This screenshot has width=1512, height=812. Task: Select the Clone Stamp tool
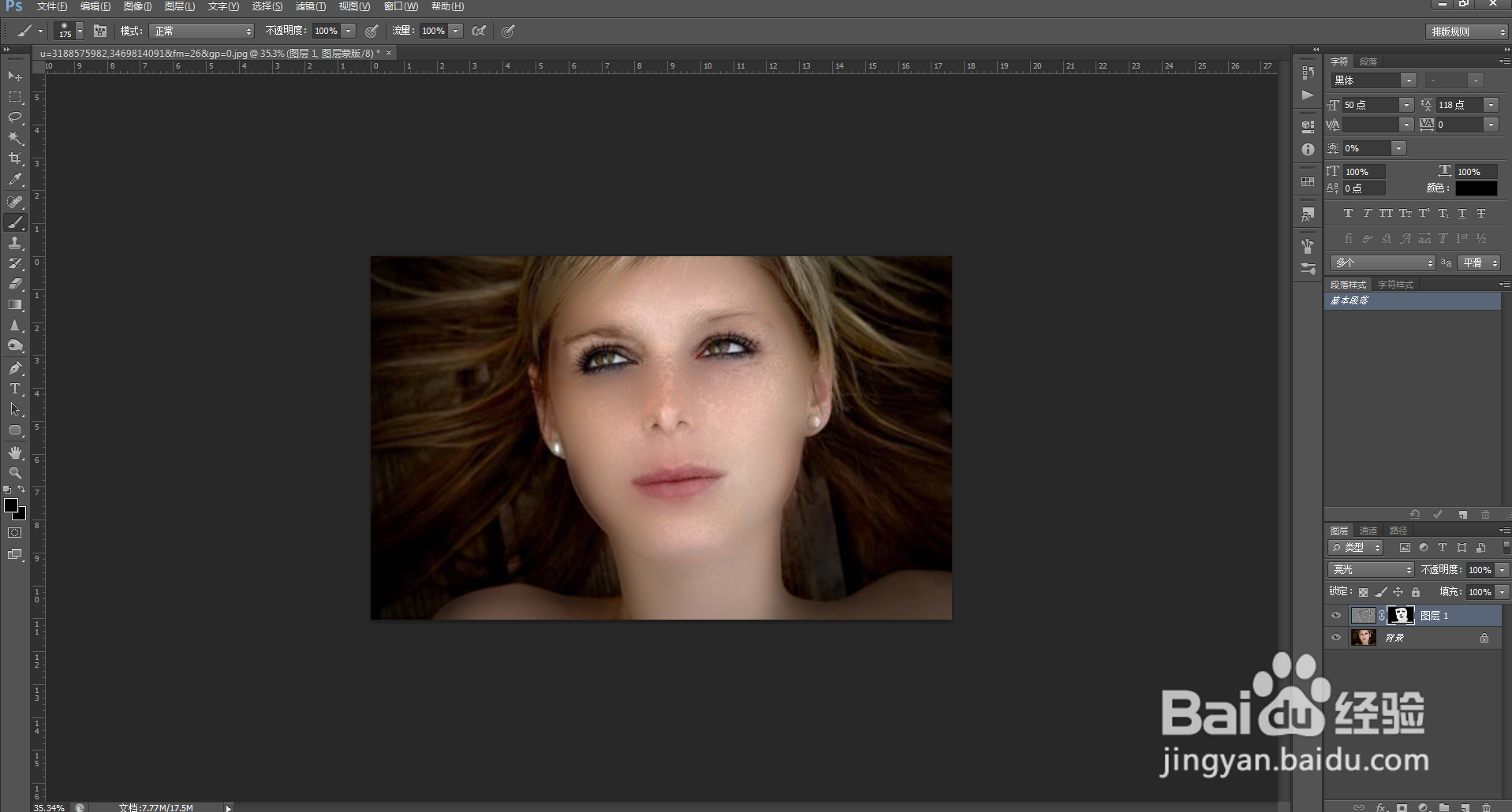15,243
